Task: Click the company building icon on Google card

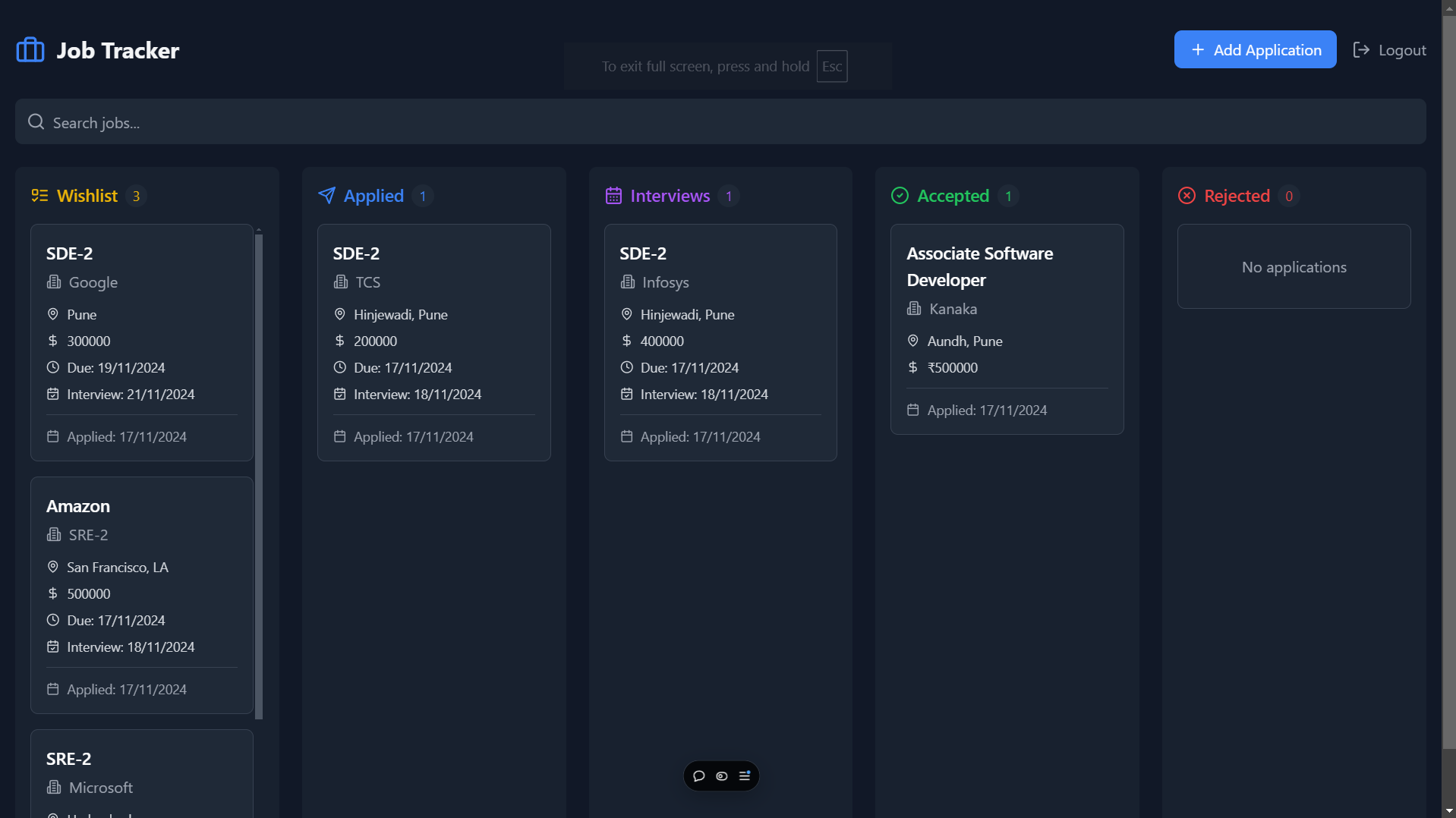Action: (52, 282)
